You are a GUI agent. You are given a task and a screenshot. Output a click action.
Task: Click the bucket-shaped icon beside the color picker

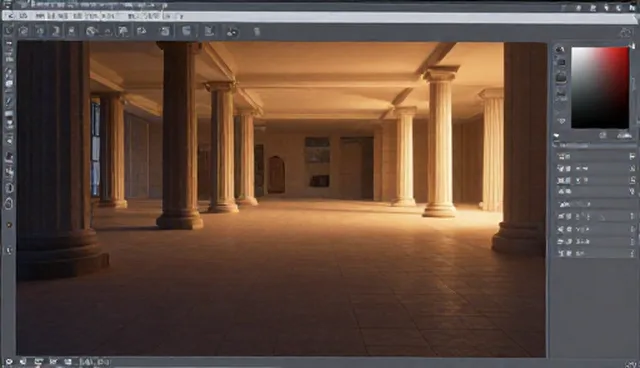tap(561, 77)
